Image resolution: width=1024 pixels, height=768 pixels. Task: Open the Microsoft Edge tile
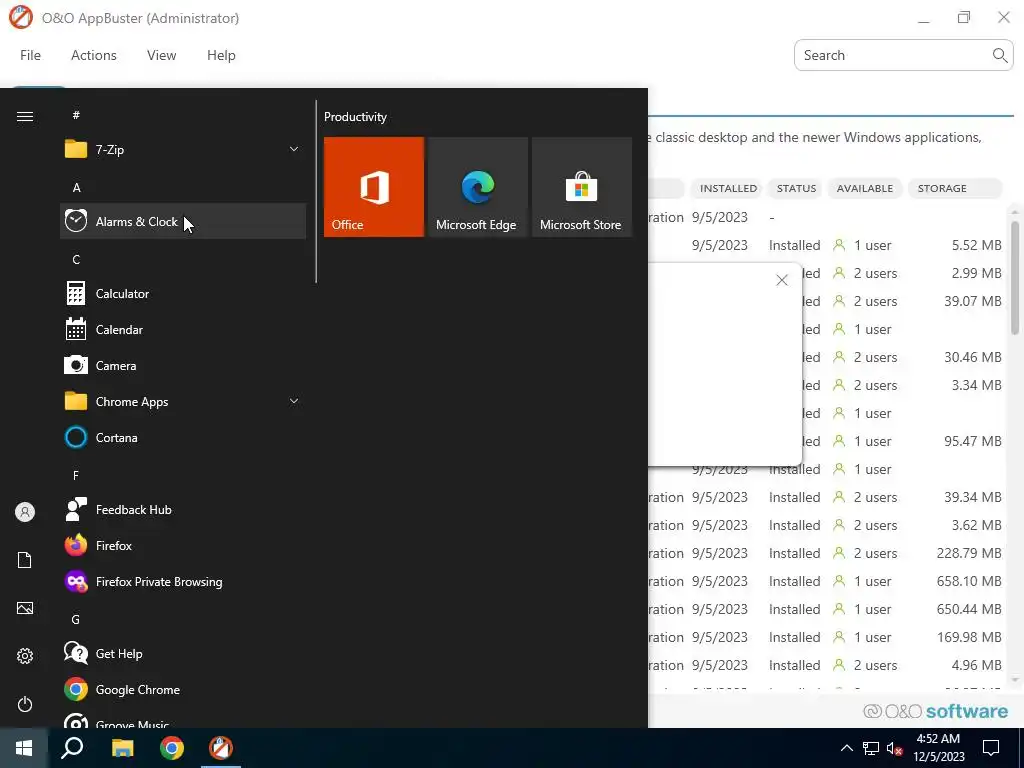coord(477,187)
